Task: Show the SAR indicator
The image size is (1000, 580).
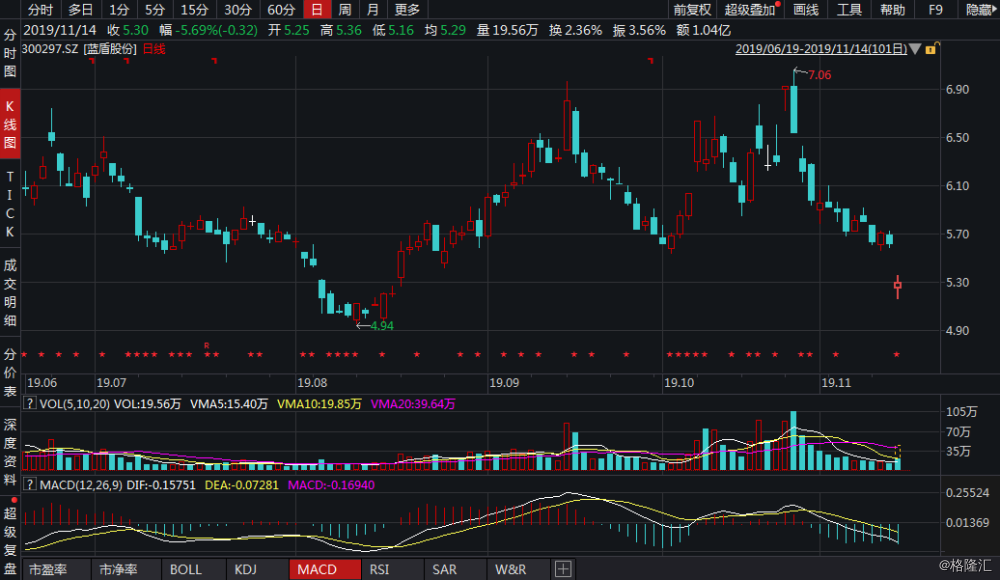Action: point(445,569)
